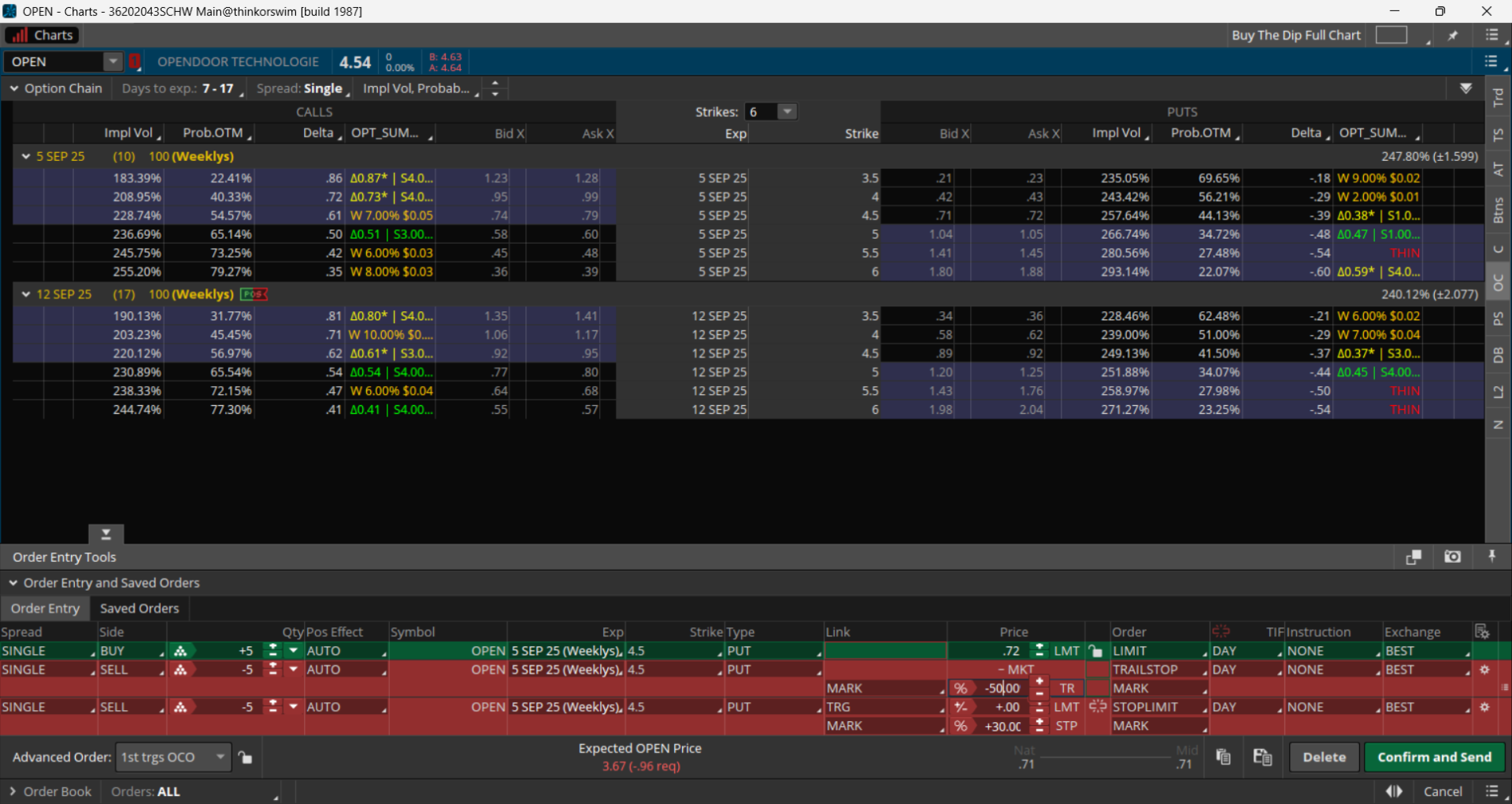Click the quantity link icon in the STOPLIMIT row

[x=181, y=707]
